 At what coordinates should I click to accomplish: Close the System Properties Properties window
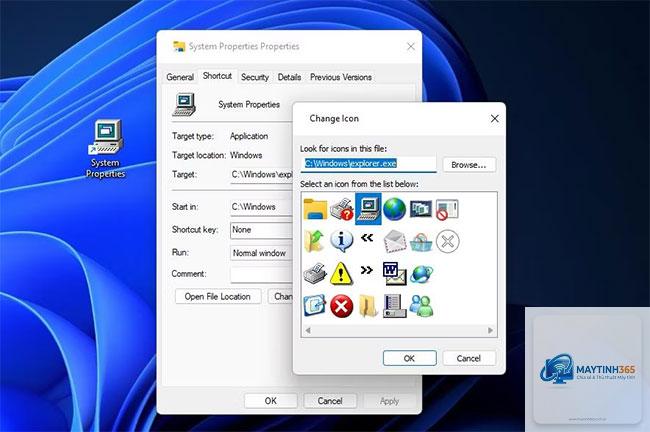coord(410,46)
